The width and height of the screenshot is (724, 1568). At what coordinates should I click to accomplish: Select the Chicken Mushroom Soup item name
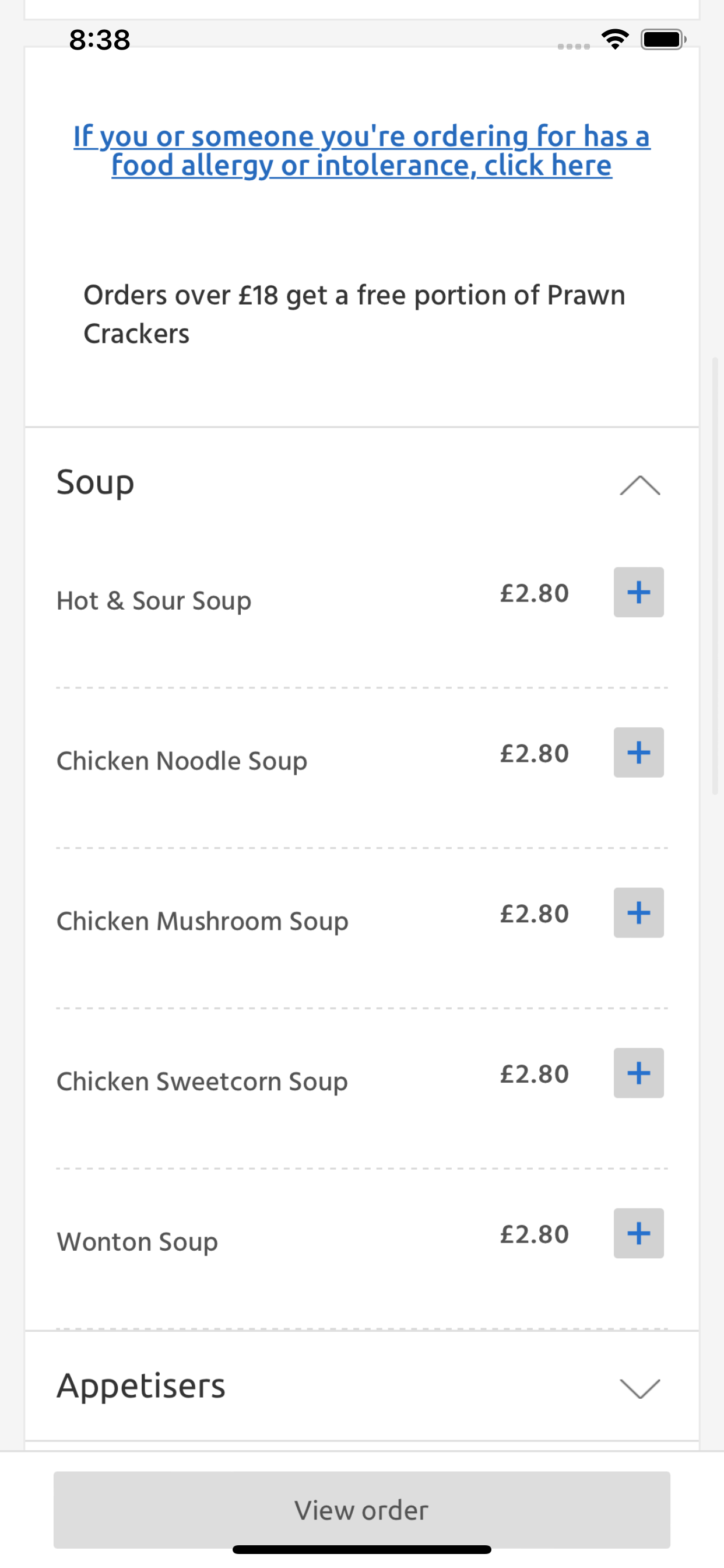tap(203, 921)
